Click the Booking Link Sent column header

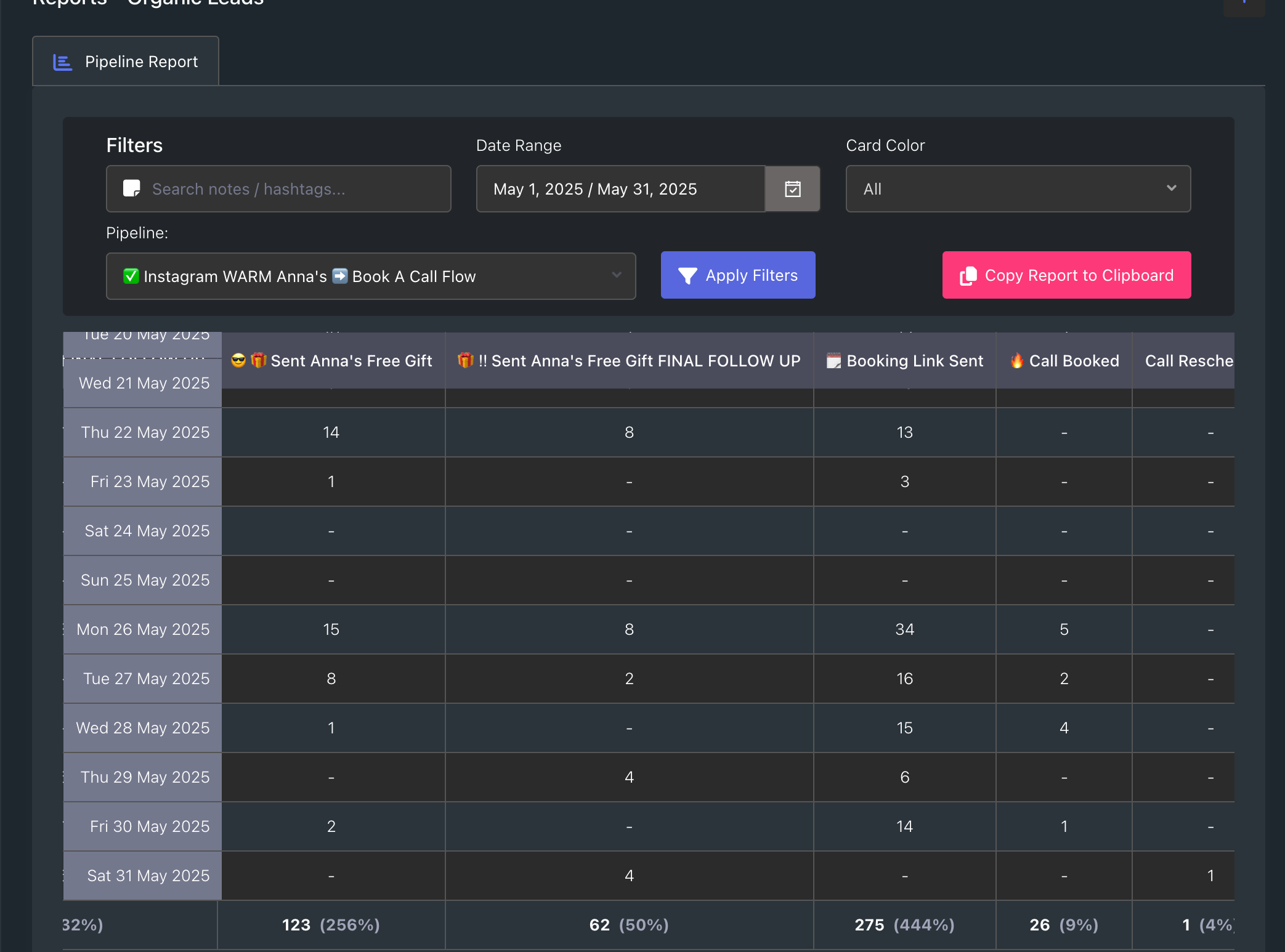click(x=905, y=361)
